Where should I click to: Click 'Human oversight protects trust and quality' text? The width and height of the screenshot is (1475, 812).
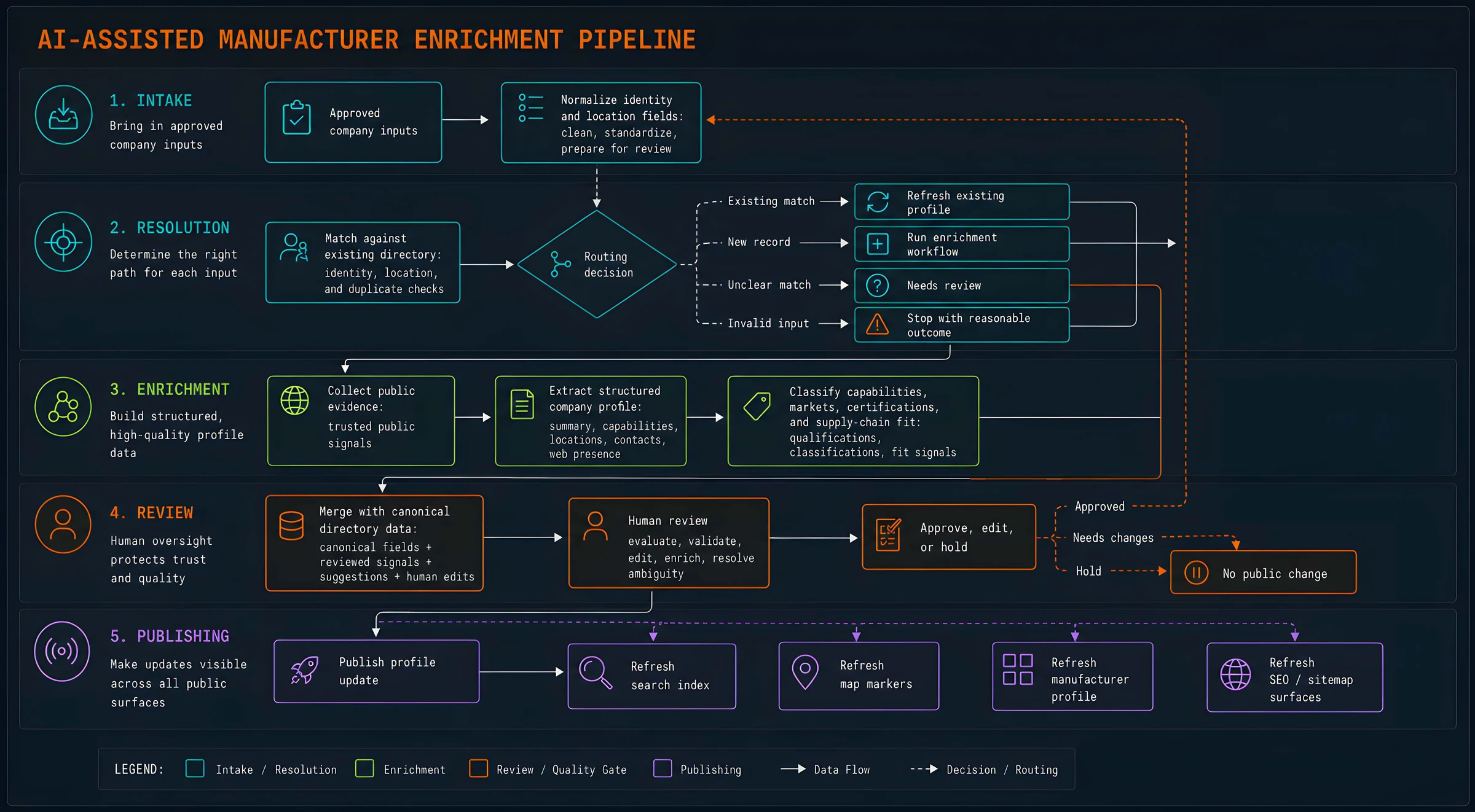click(161, 560)
